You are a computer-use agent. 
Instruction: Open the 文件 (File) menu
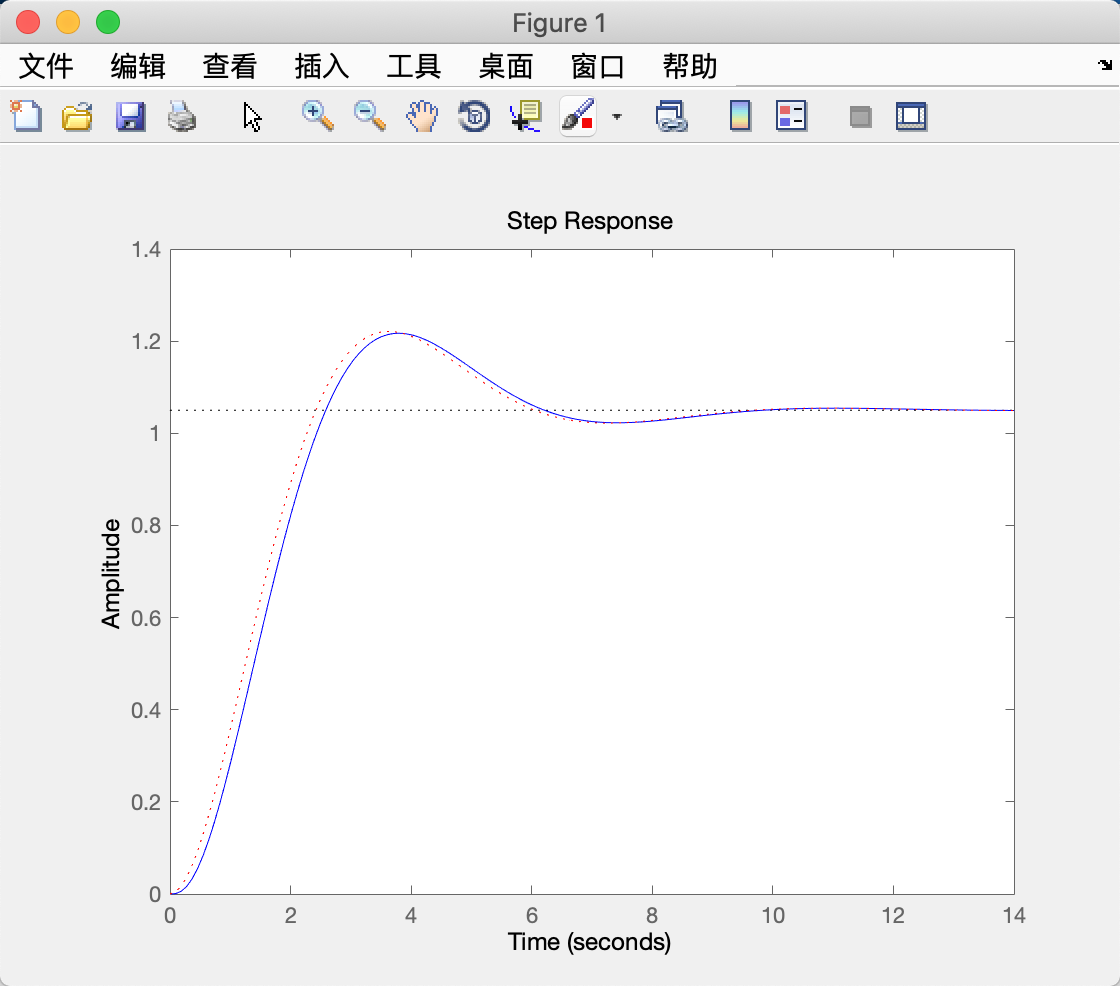tap(46, 66)
